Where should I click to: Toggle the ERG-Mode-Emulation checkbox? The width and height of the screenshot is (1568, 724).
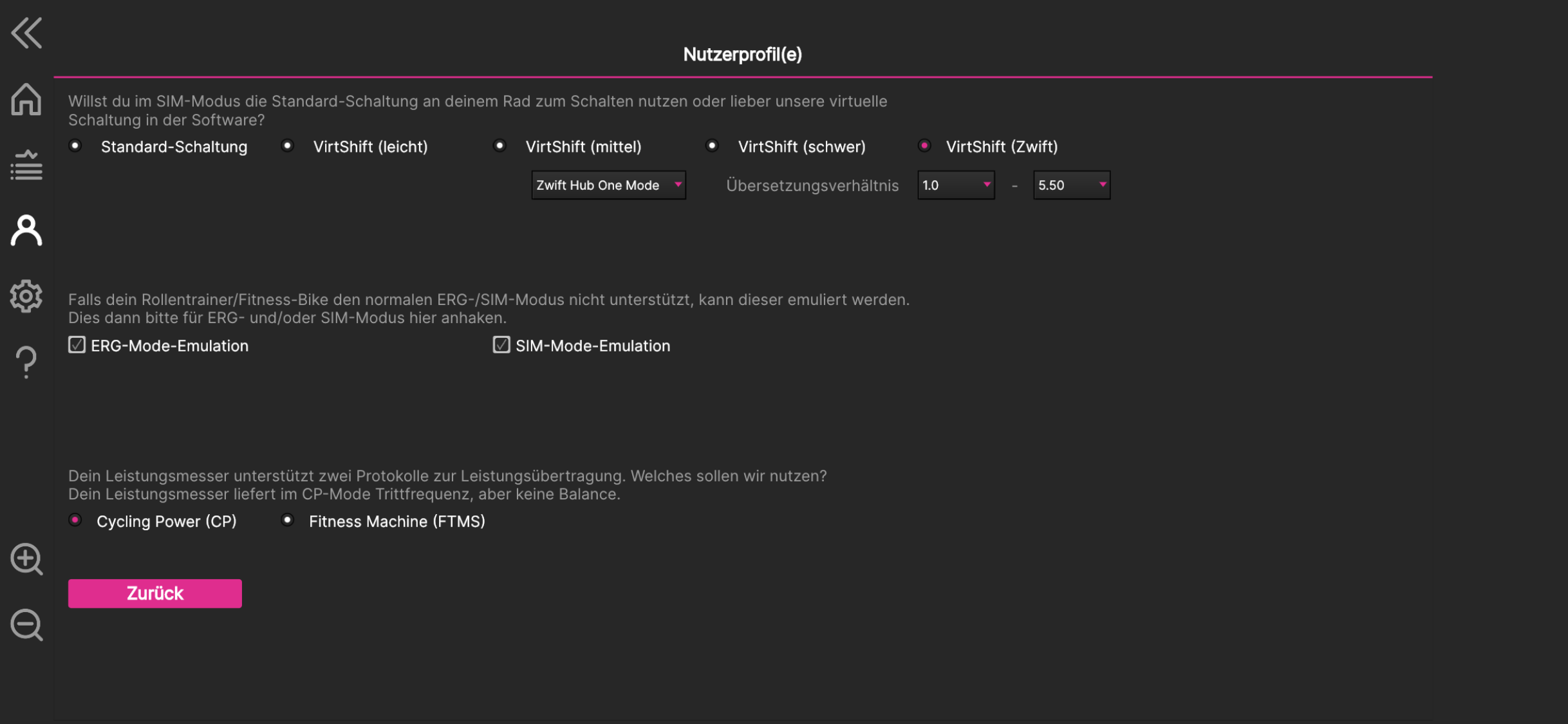(x=77, y=345)
